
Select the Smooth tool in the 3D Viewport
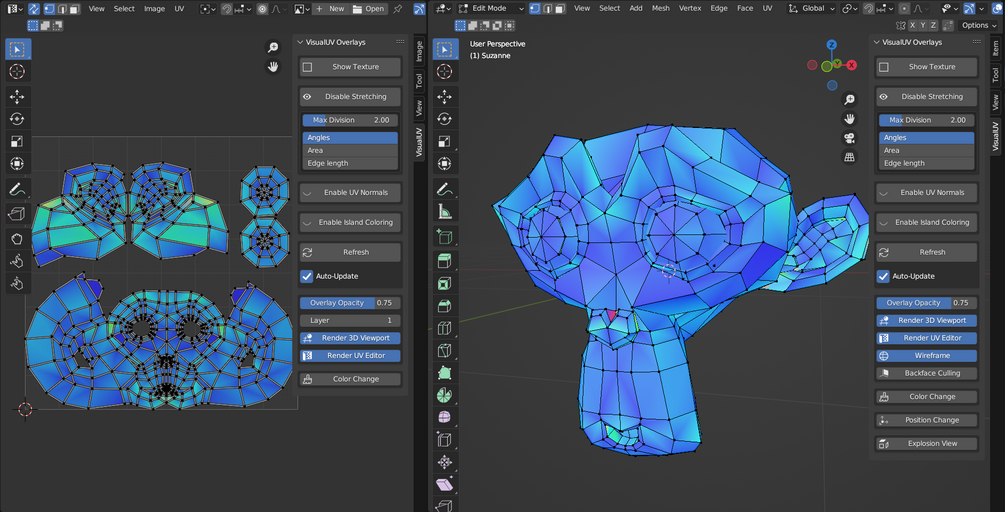pos(445,418)
